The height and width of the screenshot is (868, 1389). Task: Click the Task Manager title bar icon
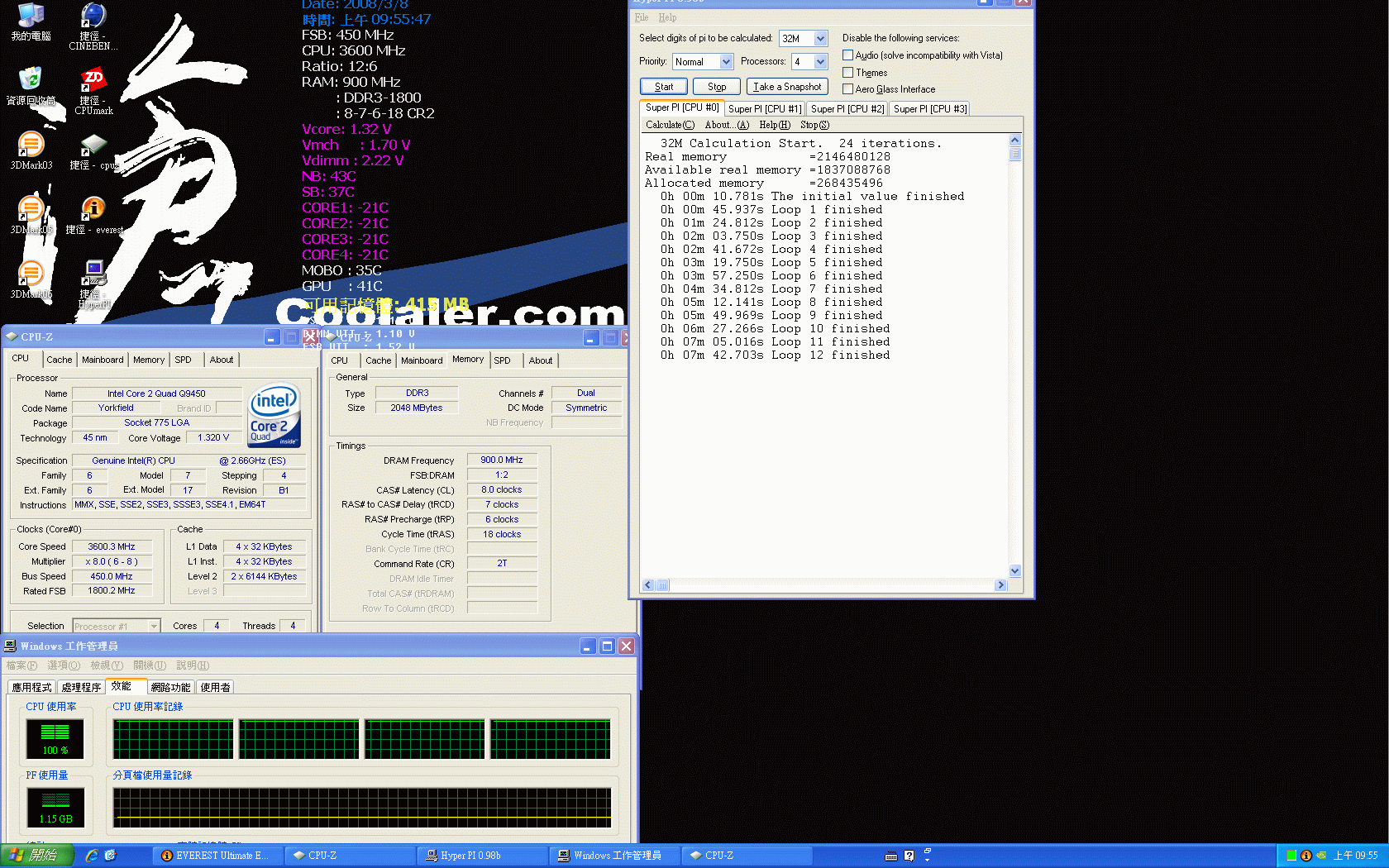coord(10,646)
